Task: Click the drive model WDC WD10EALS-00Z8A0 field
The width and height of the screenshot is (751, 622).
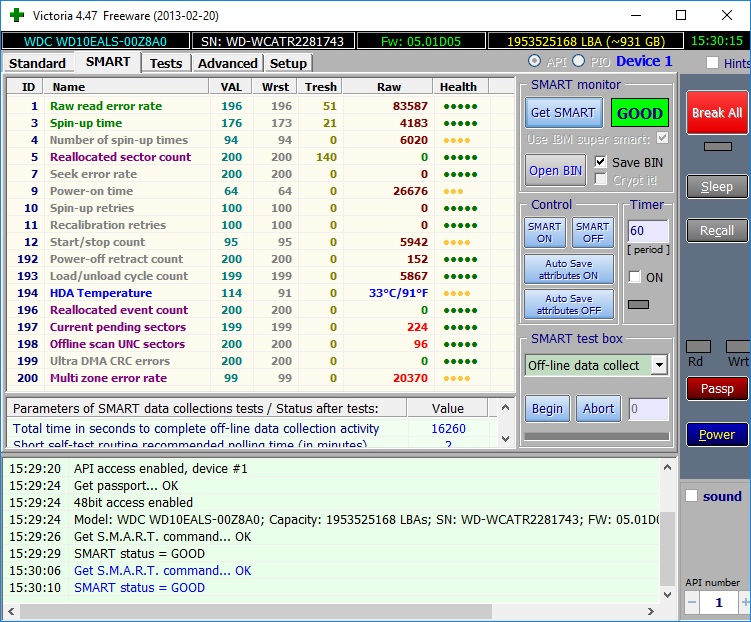Action: tap(95, 41)
